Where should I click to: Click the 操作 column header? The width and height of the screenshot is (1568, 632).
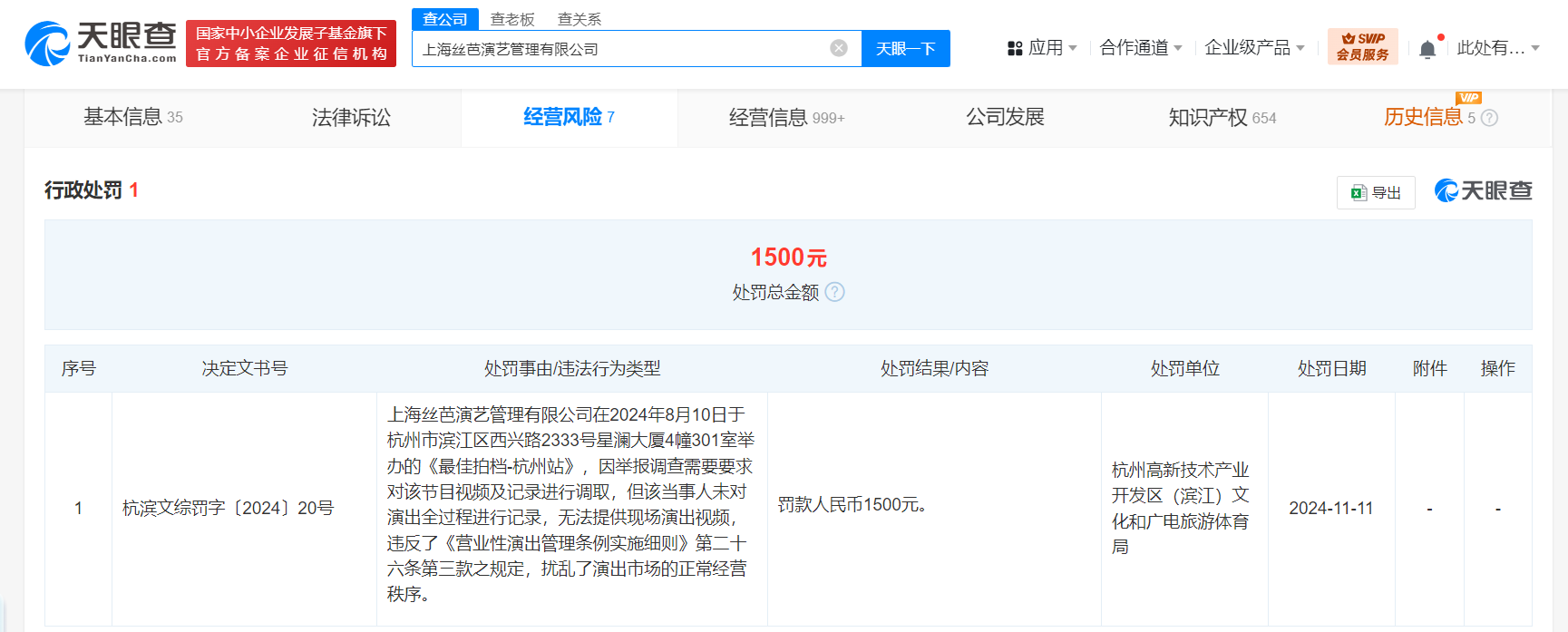tap(1498, 368)
